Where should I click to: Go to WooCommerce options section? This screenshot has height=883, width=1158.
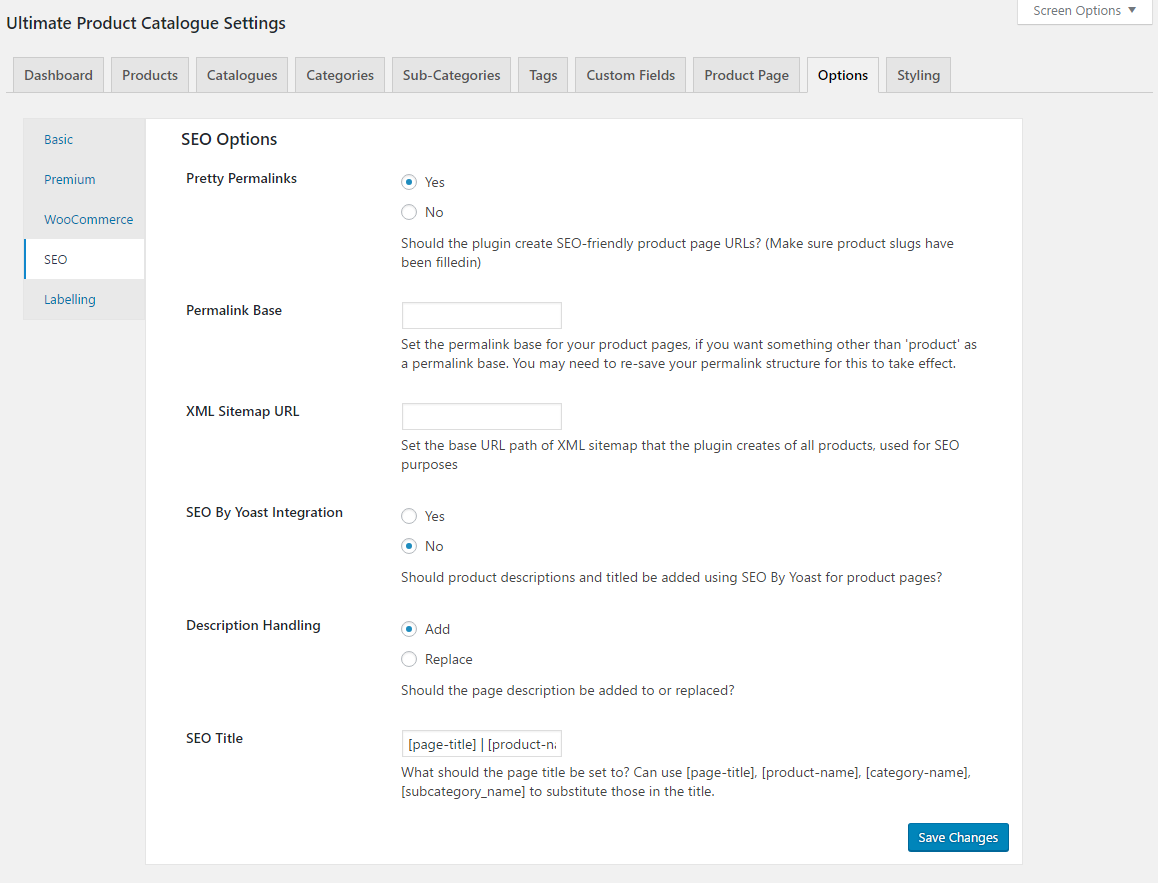click(88, 219)
